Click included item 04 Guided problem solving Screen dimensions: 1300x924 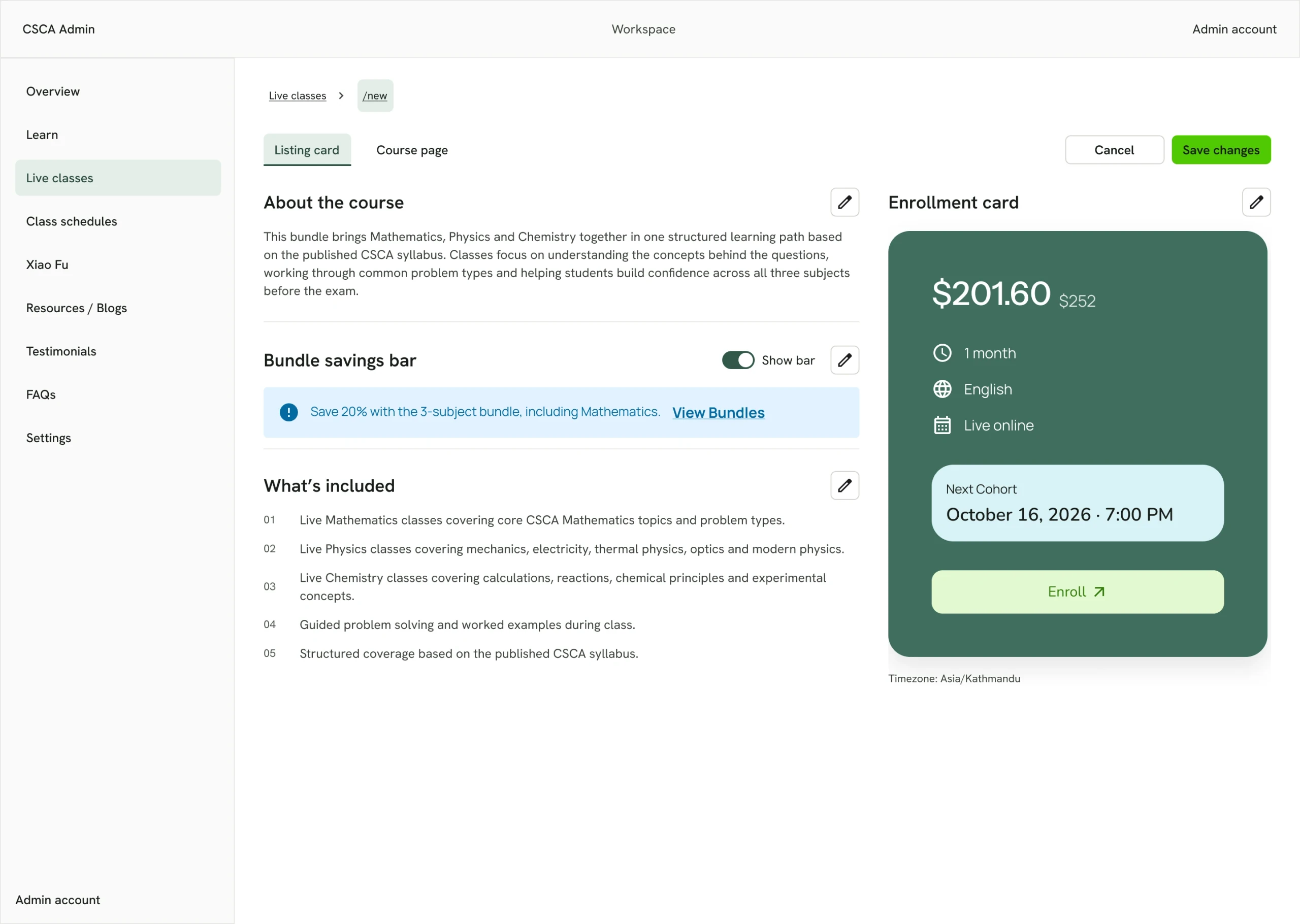[467, 624]
